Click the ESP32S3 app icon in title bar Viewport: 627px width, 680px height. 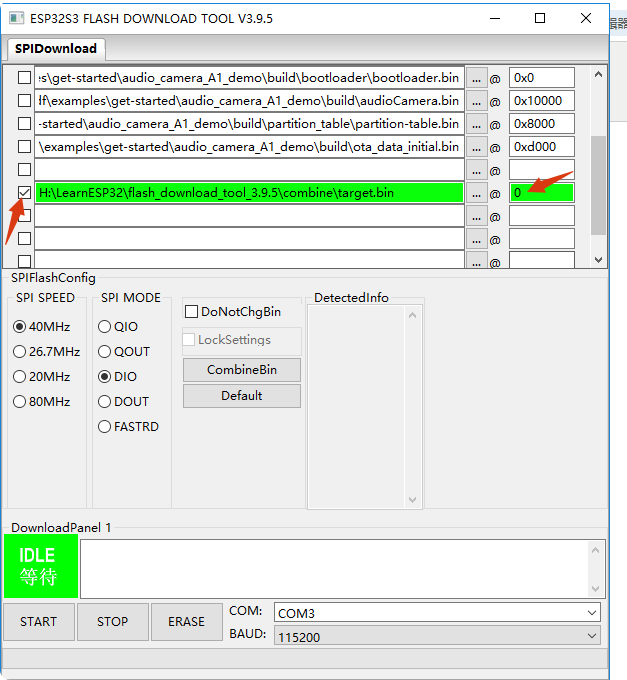17,18
